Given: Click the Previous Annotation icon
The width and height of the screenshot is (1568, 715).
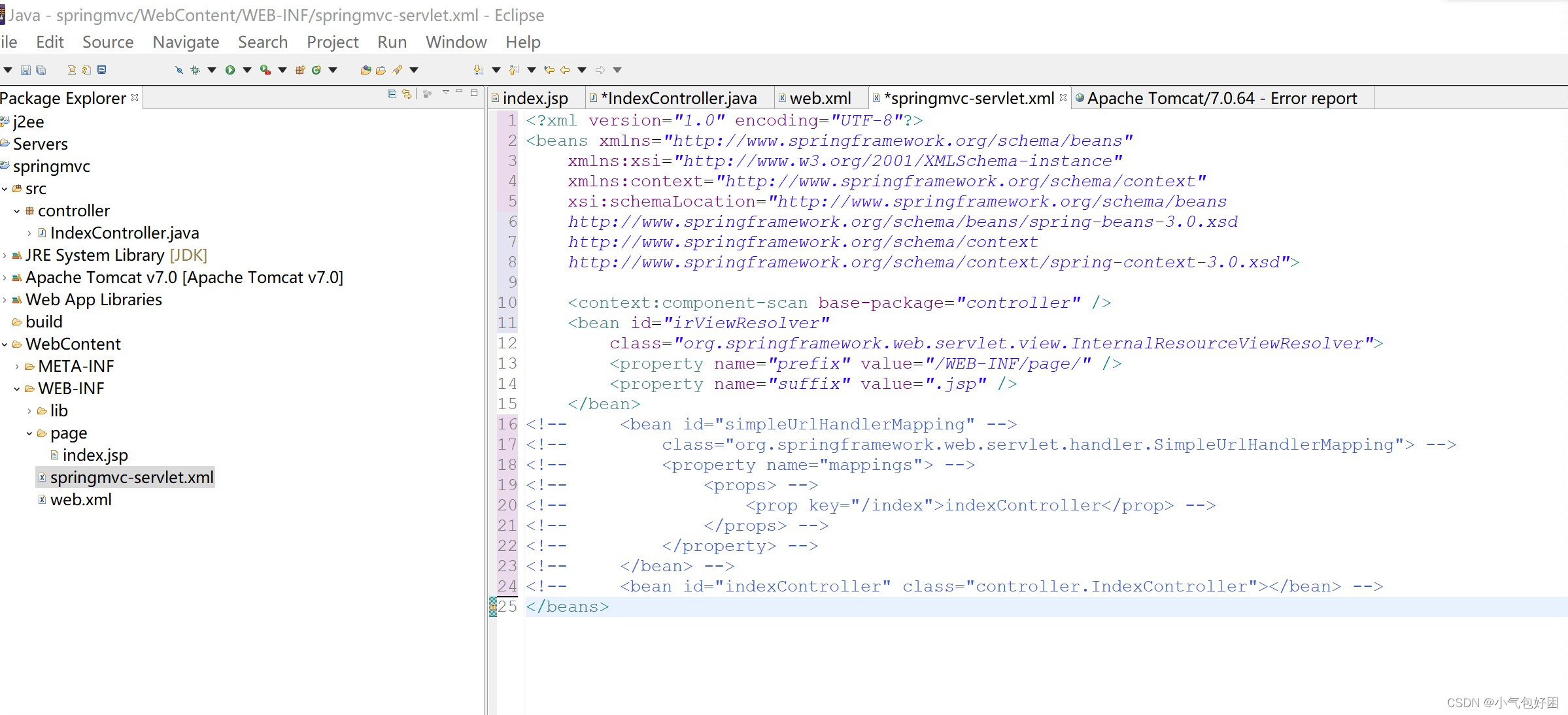Looking at the screenshot, I should (x=513, y=70).
